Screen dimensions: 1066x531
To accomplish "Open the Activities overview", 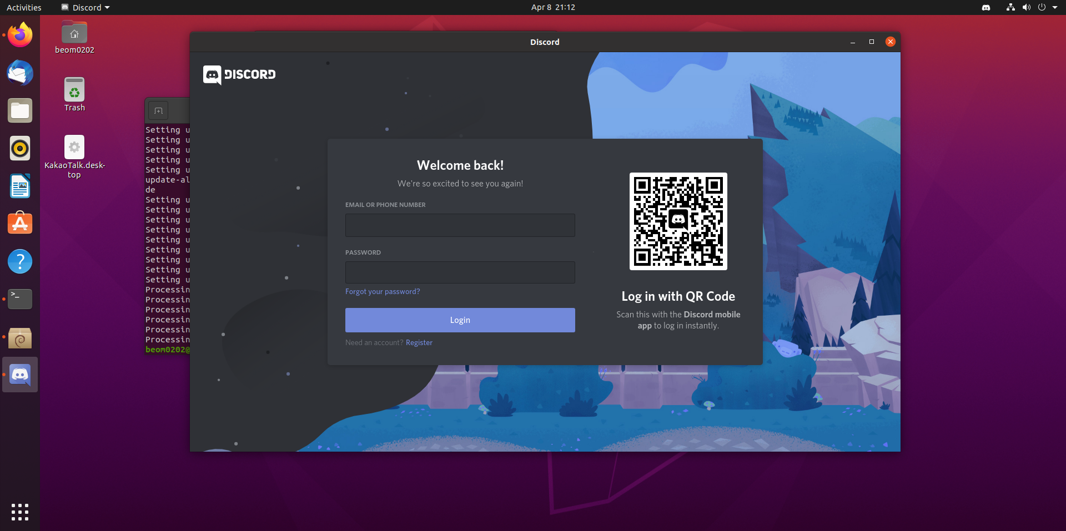I will click(x=24, y=8).
